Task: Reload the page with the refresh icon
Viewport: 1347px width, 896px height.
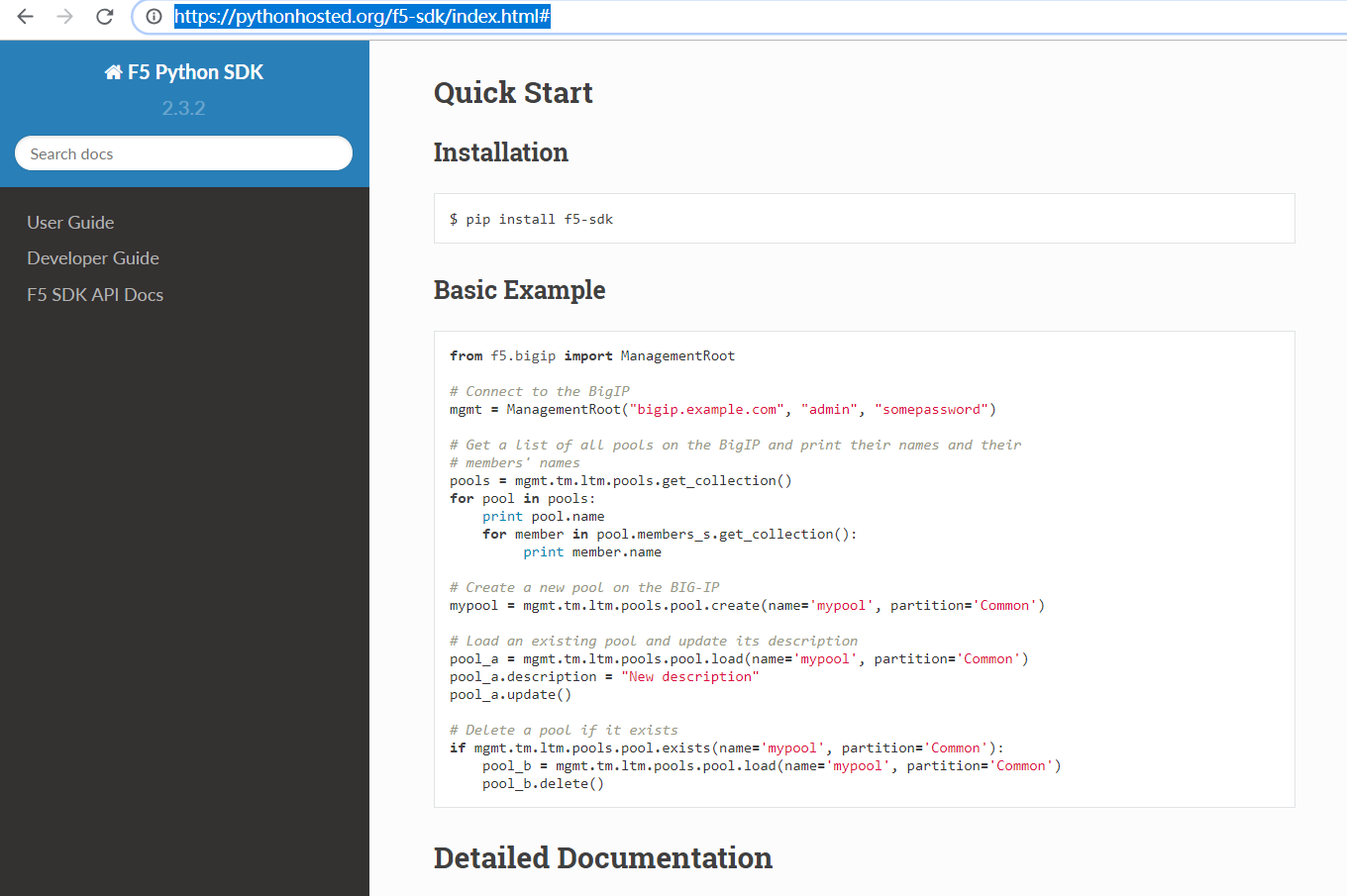Action: (104, 16)
